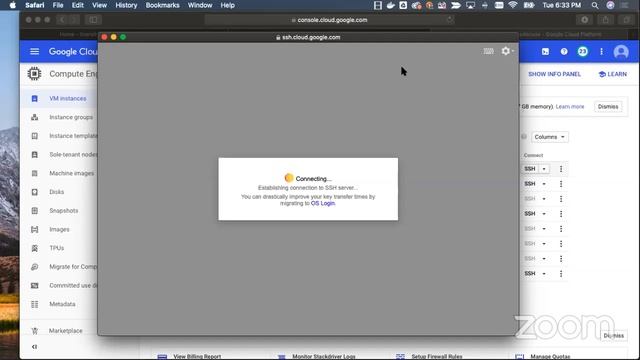Click the console.cloud.google.com address bar
Screen dimensions: 640x360
(330, 20)
